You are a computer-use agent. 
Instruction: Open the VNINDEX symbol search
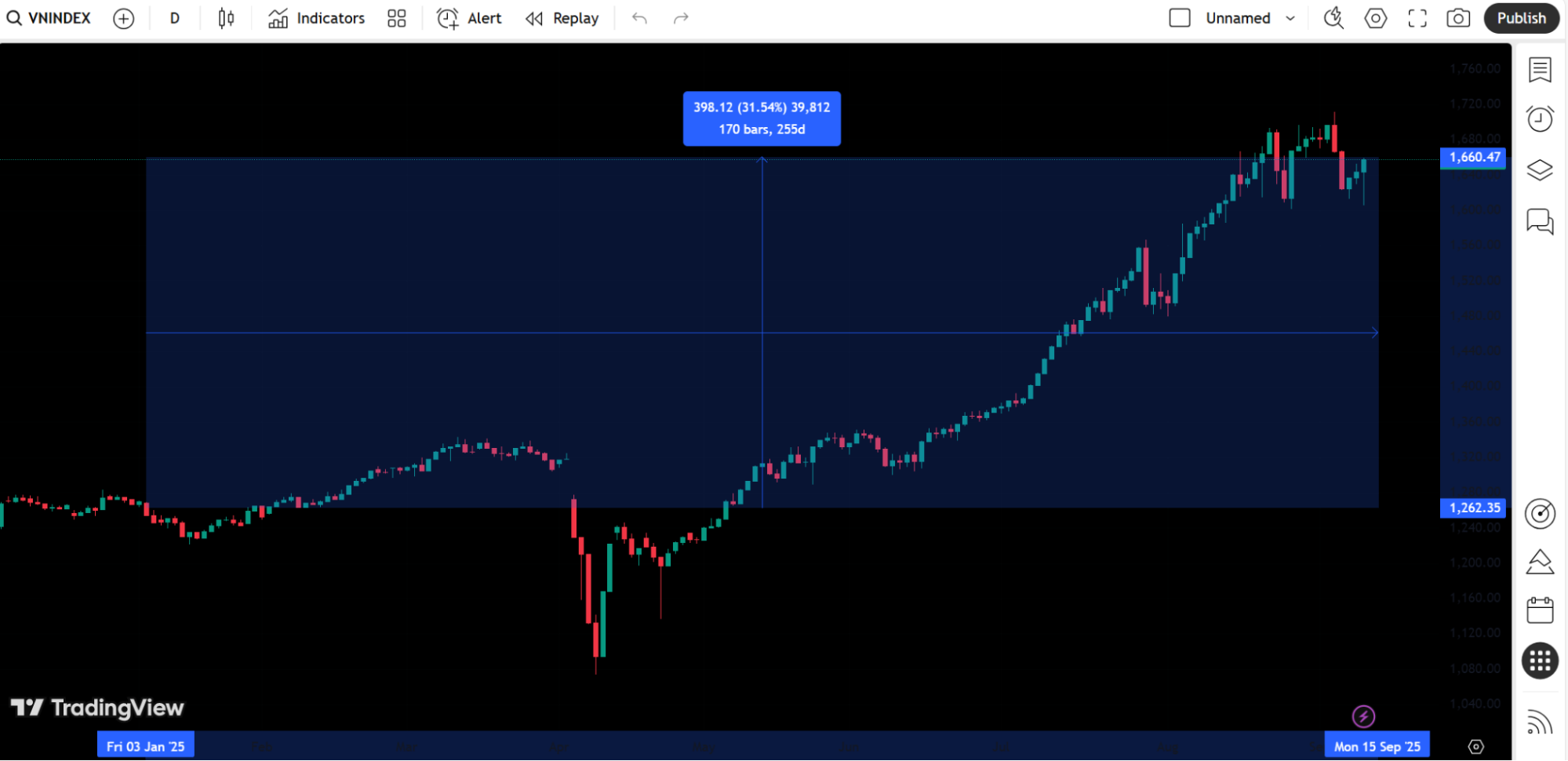click(49, 18)
